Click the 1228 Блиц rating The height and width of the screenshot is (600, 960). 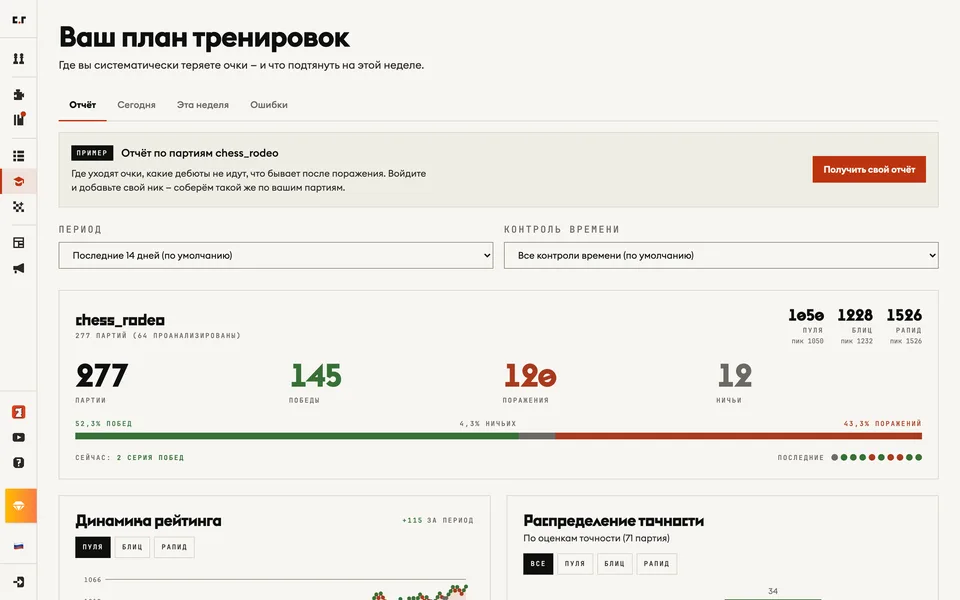pyautogui.click(x=855, y=315)
